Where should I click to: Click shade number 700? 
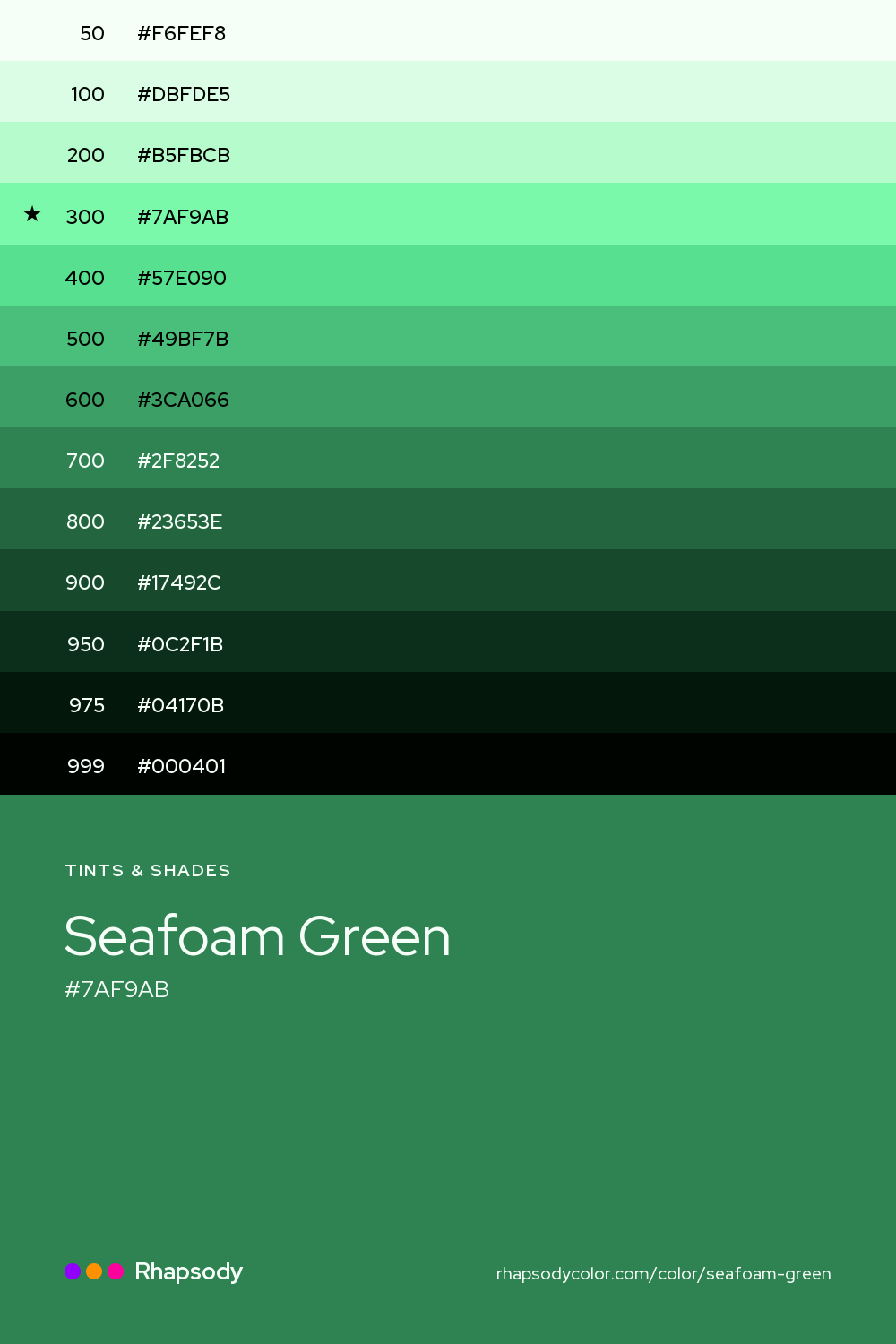pos(86,461)
